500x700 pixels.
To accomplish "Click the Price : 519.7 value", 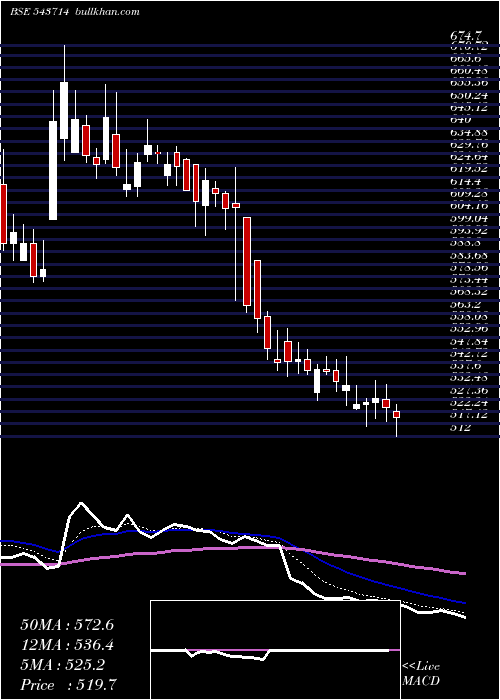I will click(69, 685).
